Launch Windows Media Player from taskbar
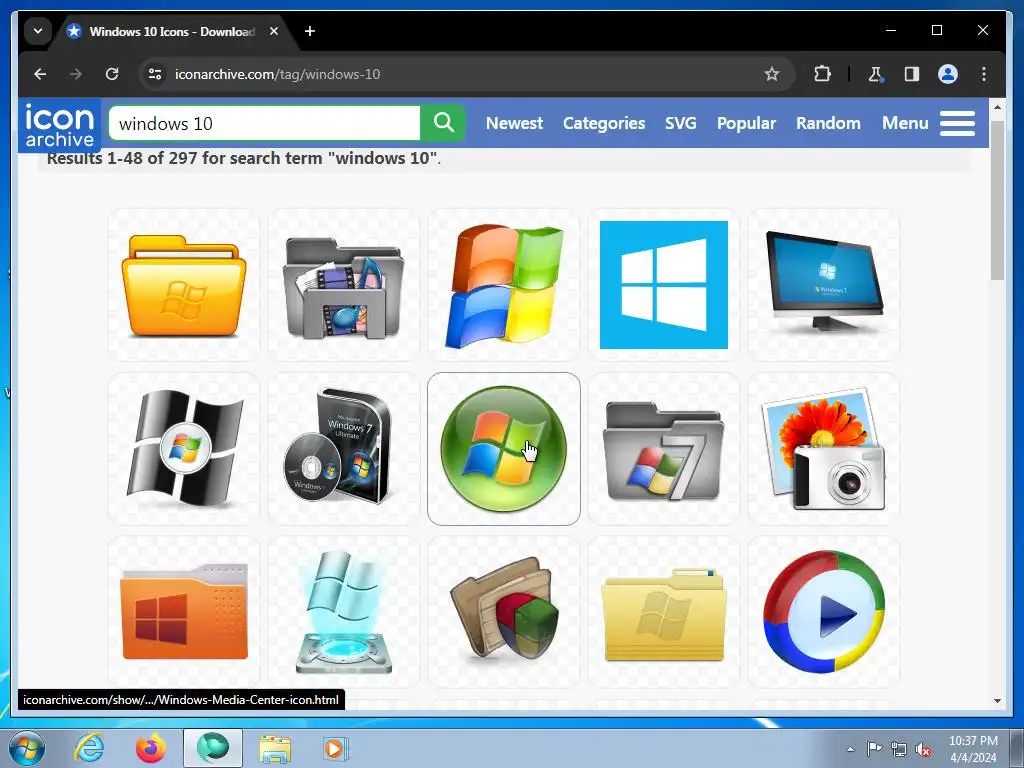 pyautogui.click(x=336, y=748)
